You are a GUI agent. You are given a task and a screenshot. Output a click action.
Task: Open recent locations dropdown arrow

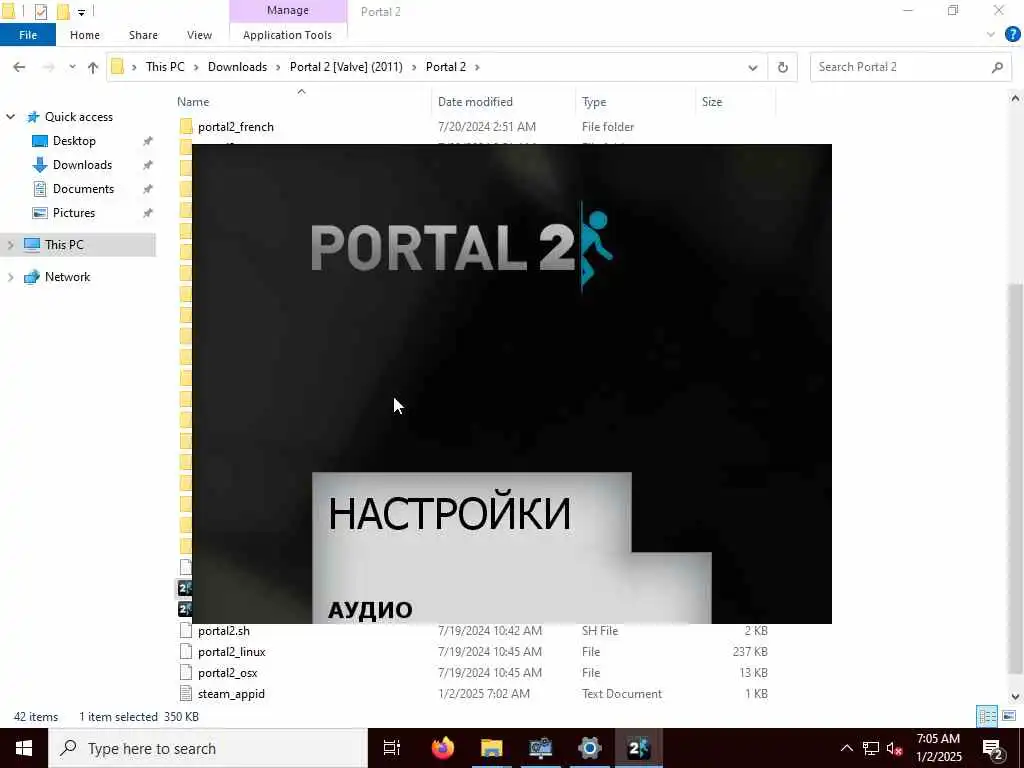pos(72,67)
